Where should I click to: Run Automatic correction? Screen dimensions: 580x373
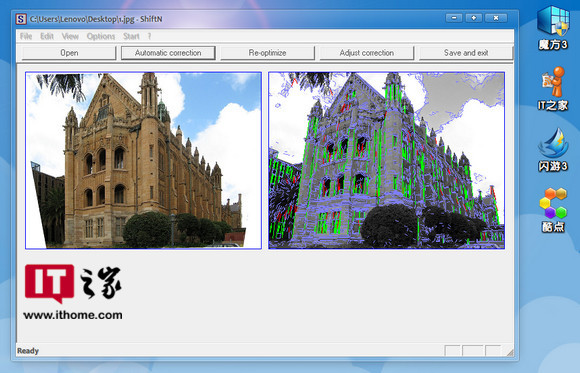(x=168, y=53)
